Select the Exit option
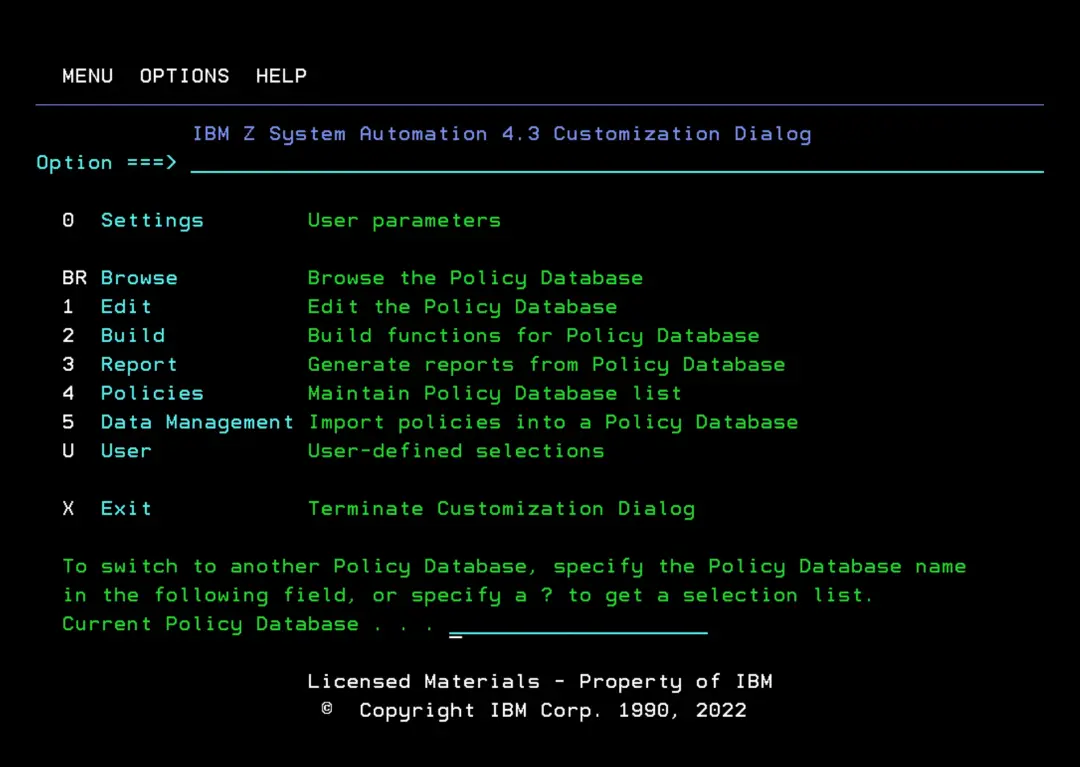Screen dimensions: 1080x767 point(126,509)
